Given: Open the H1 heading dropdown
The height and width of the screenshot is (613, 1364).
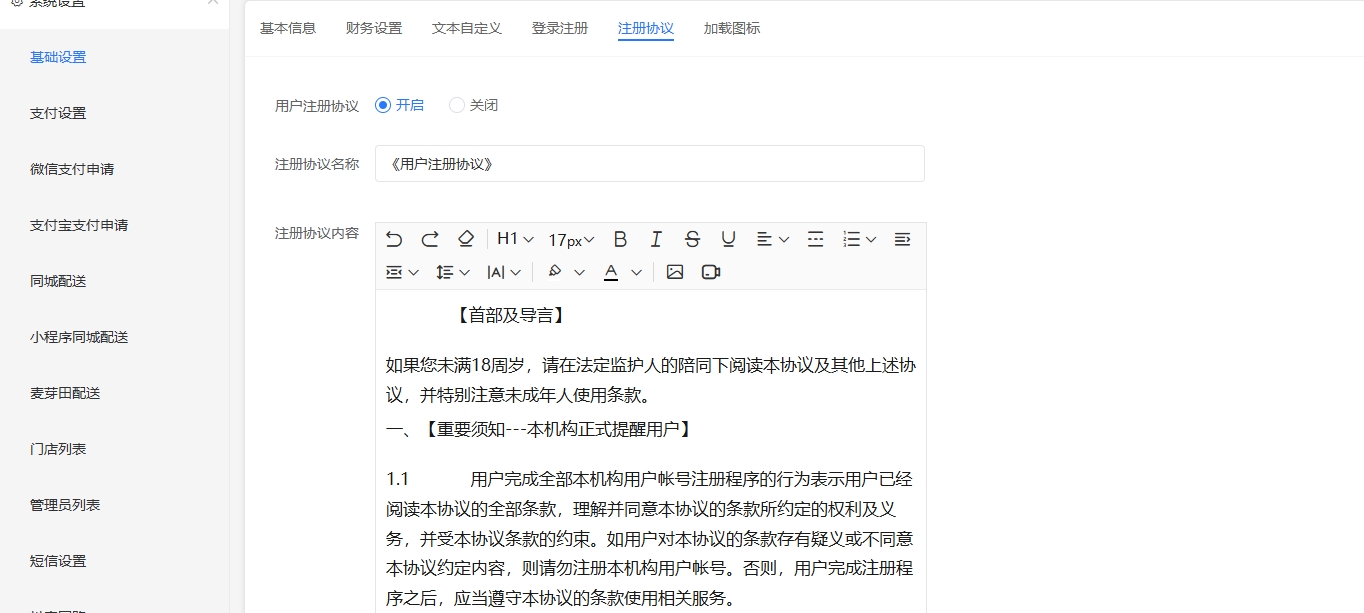Looking at the screenshot, I should pos(515,239).
